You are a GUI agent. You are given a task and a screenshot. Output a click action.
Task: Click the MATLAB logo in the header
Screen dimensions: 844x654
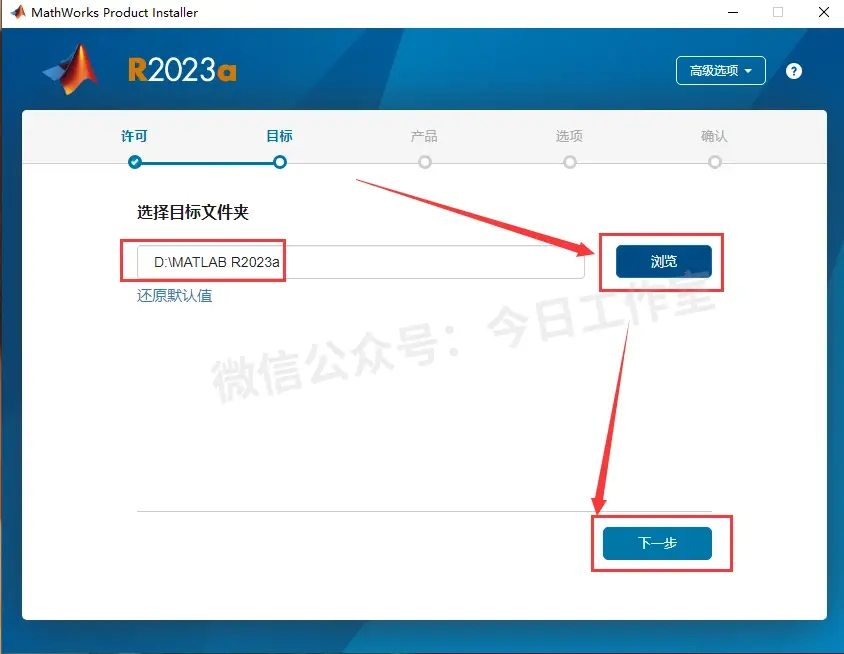pyautogui.click(x=71, y=69)
